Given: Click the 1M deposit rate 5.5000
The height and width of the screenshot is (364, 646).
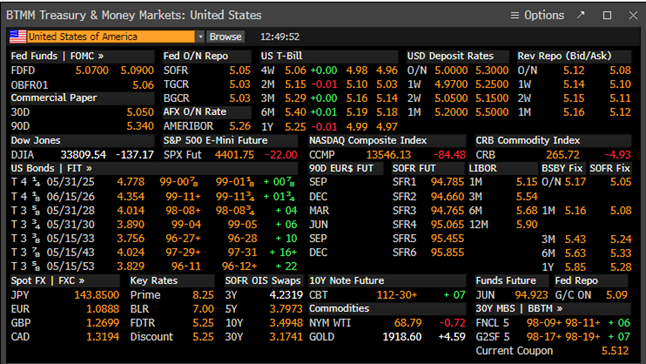Looking at the screenshot, I should click(x=492, y=112).
